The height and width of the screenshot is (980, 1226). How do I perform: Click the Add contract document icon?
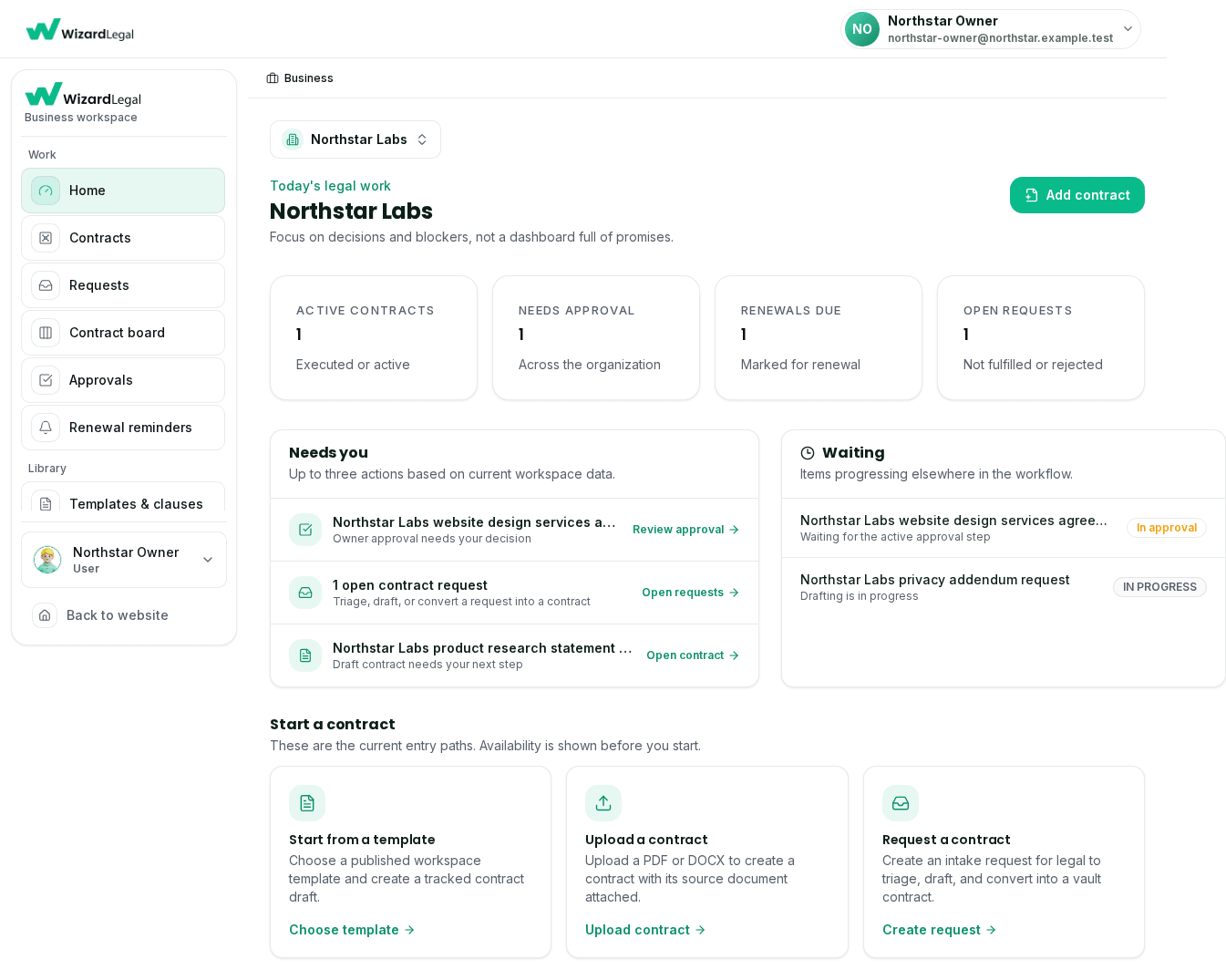click(x=1032, y=195)
